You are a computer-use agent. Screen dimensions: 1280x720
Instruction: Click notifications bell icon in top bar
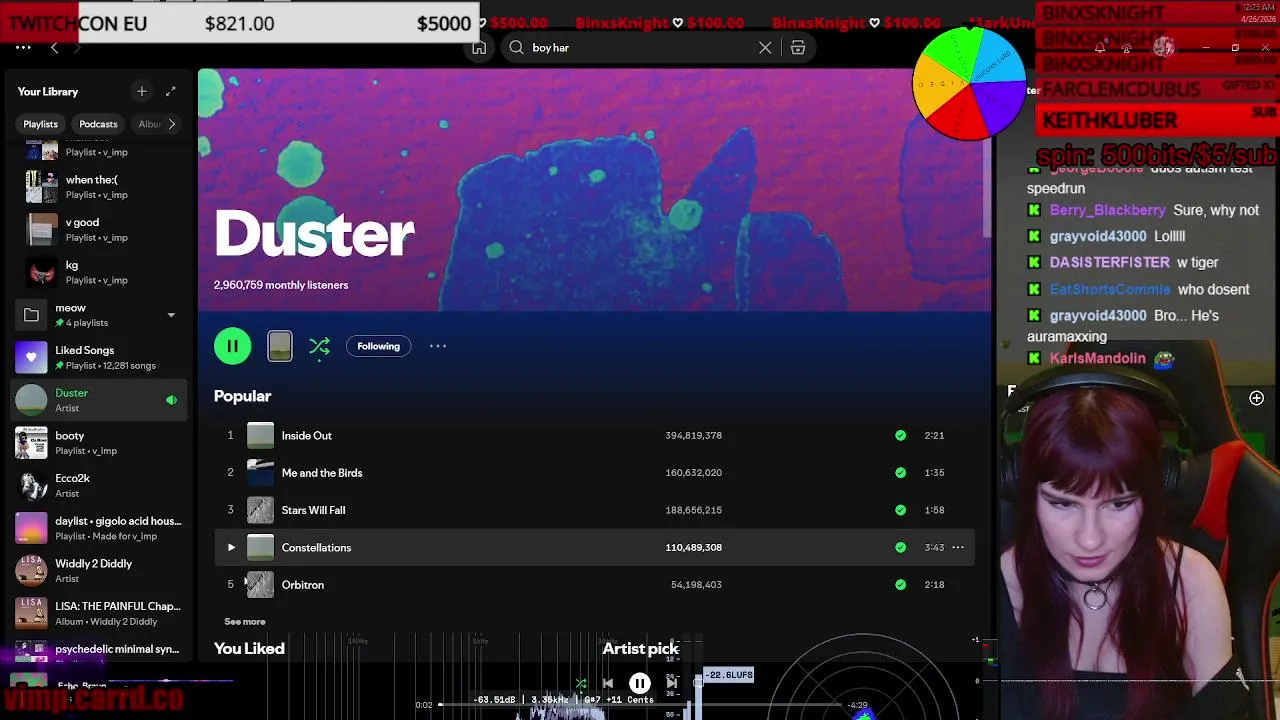pos(1100,47)
